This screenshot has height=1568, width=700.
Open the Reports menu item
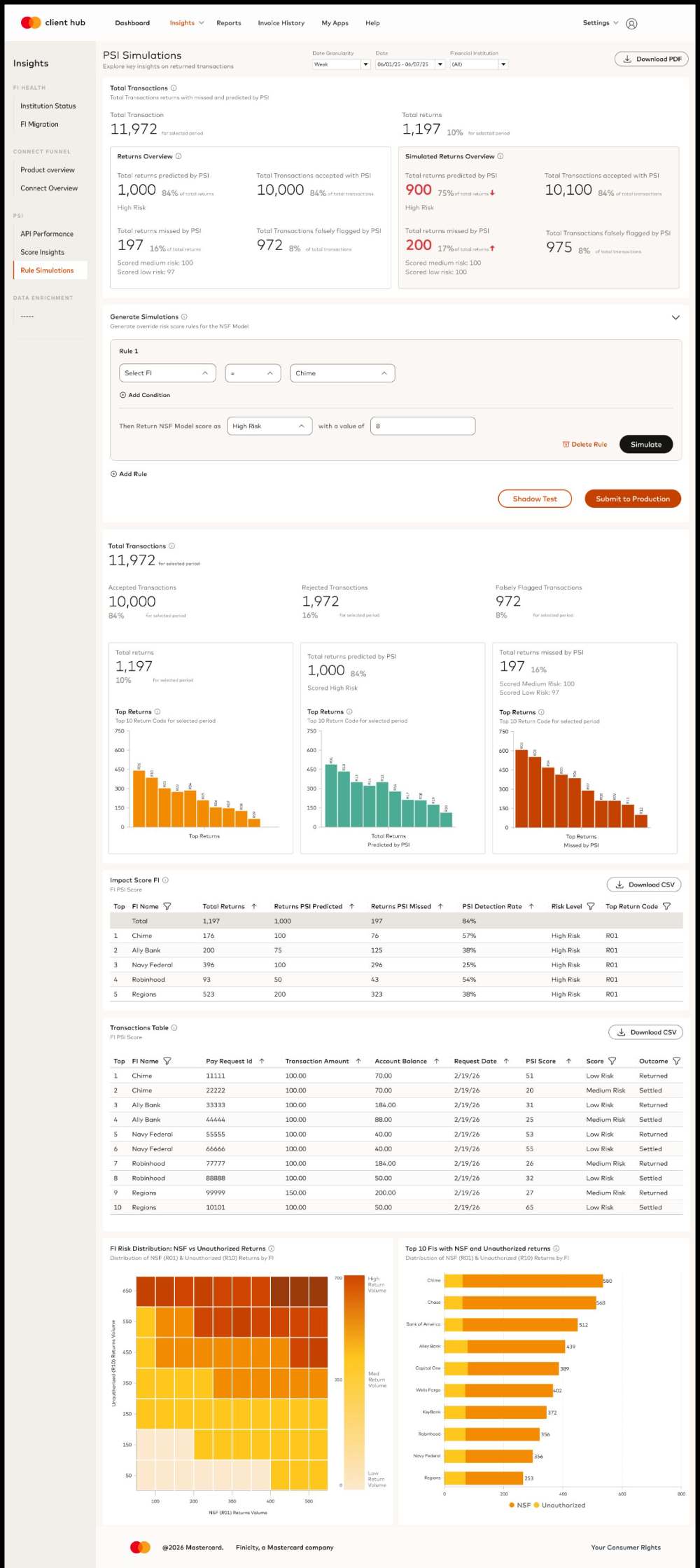click(229, 23)
